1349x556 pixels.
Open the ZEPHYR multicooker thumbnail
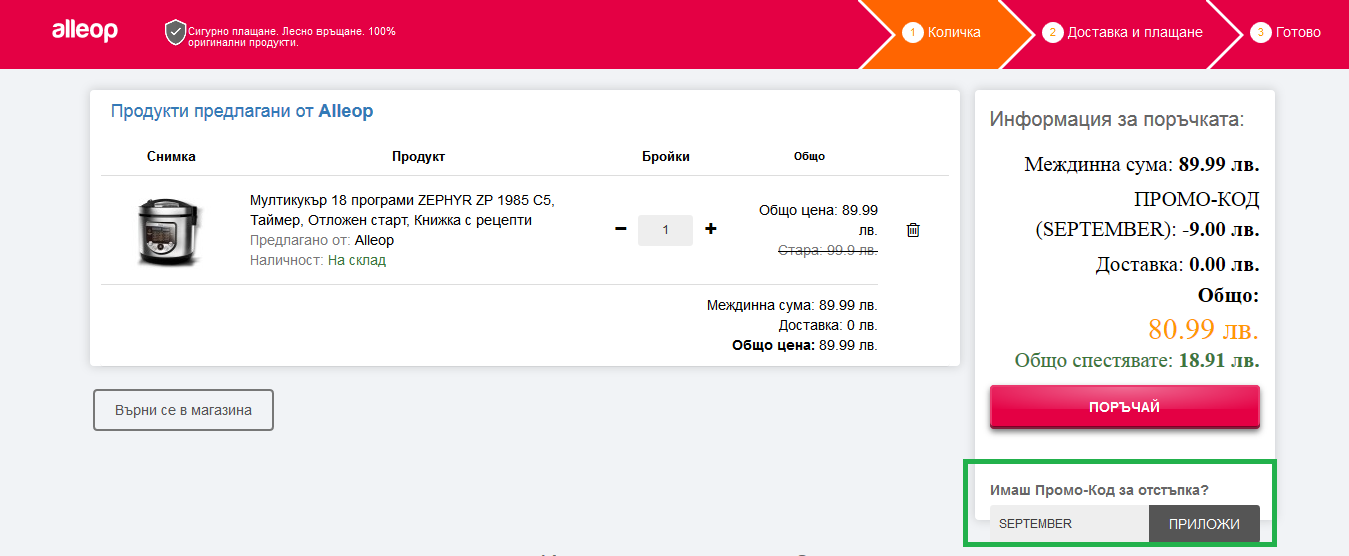170,231
